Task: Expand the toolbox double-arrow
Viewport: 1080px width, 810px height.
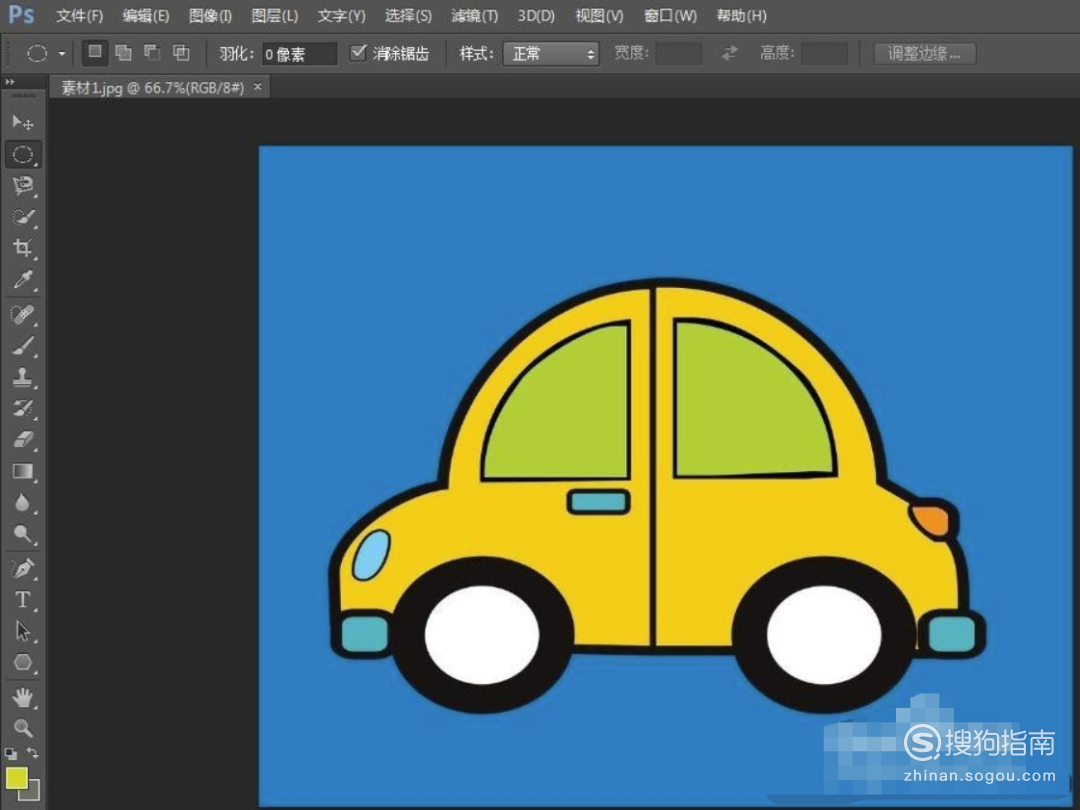Action: [10, 82]
